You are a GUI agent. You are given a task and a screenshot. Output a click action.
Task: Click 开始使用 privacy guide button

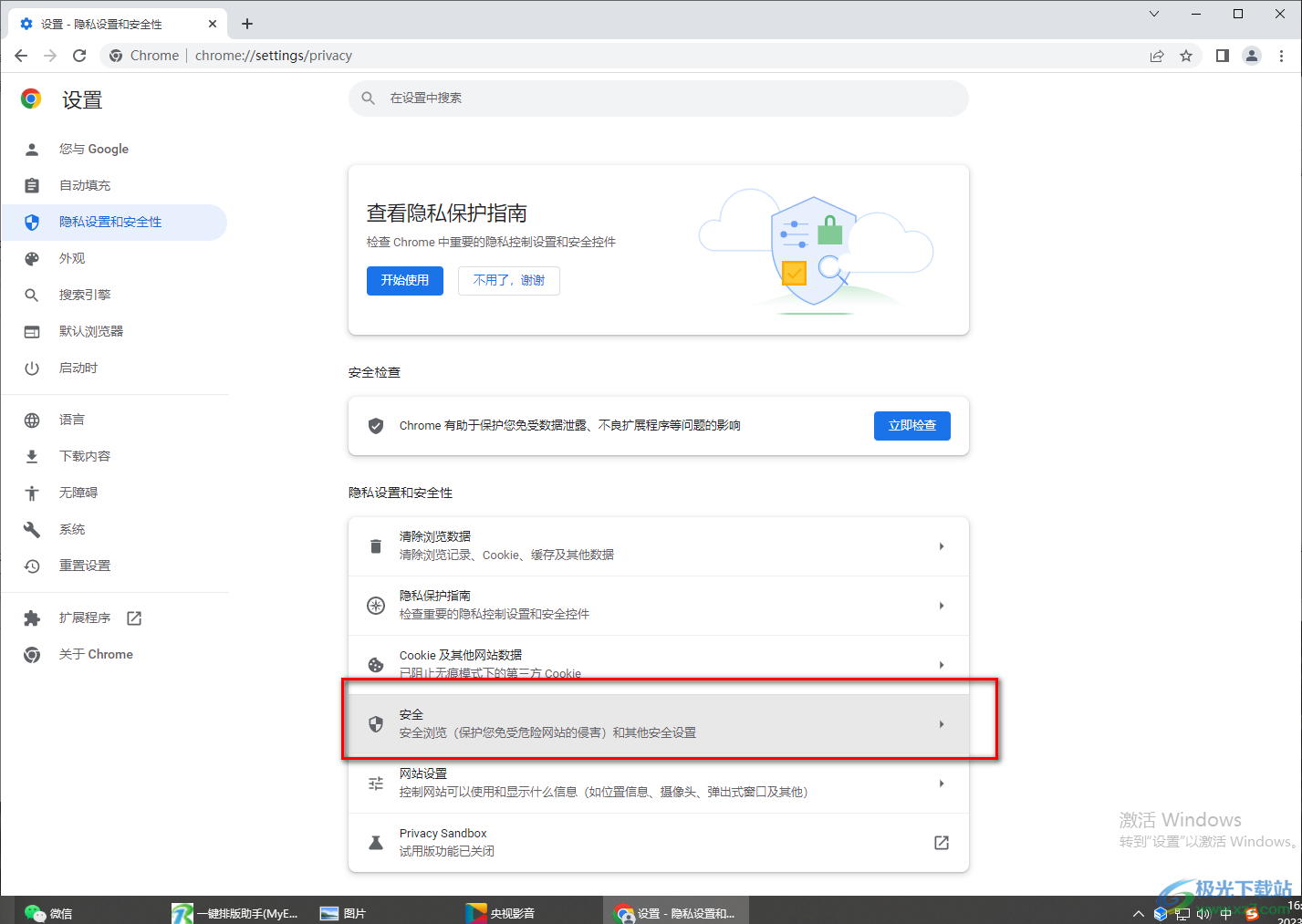click(405, 281)
